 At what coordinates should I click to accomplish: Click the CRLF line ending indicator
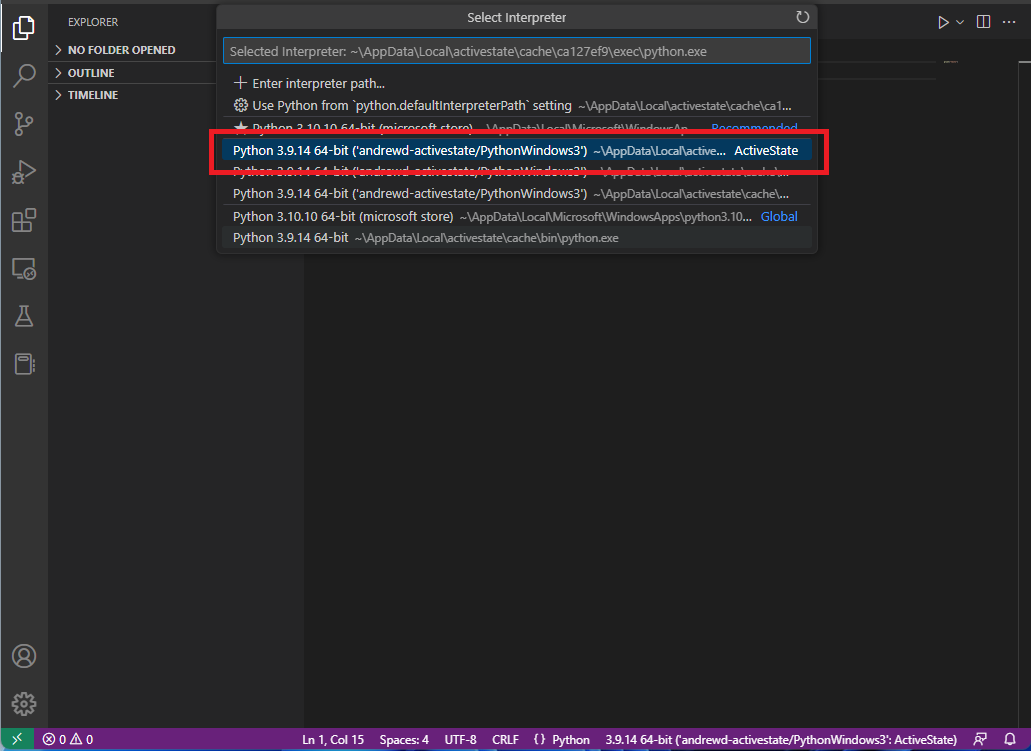click(505, 739)
